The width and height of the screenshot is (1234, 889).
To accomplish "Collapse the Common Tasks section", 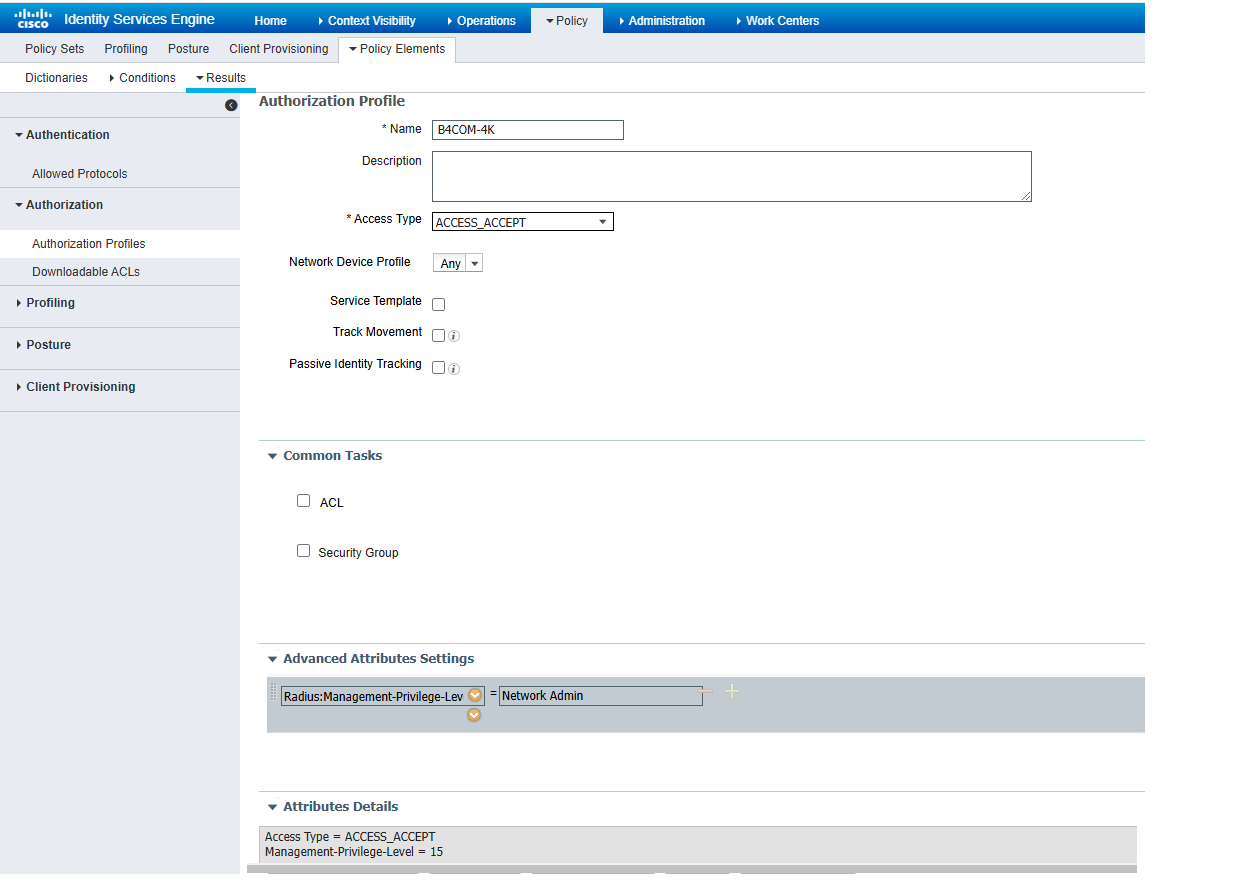I will point(272,456).
